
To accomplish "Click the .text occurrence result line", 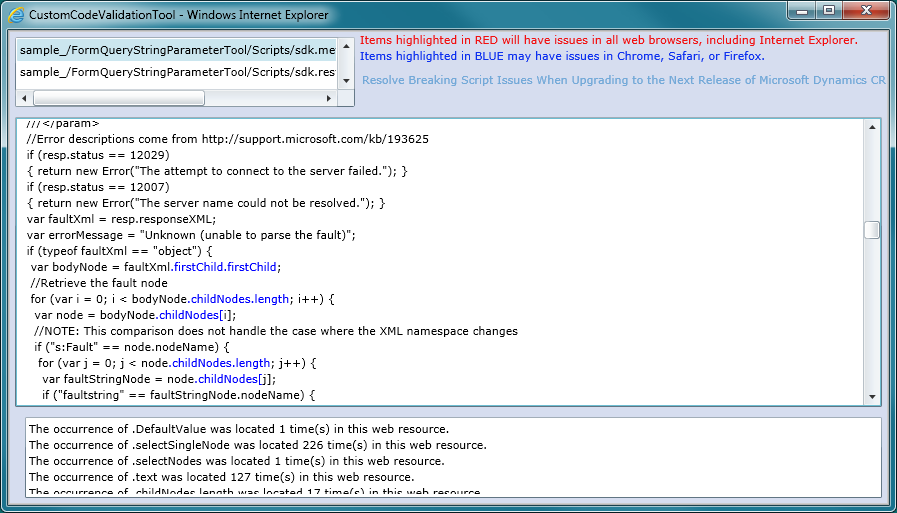I will coord(238,477).
